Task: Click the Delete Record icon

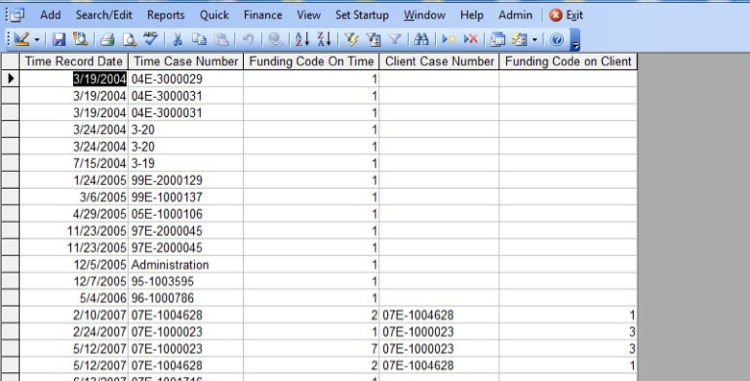Action: pyautogui.click(x=471, y=39)
